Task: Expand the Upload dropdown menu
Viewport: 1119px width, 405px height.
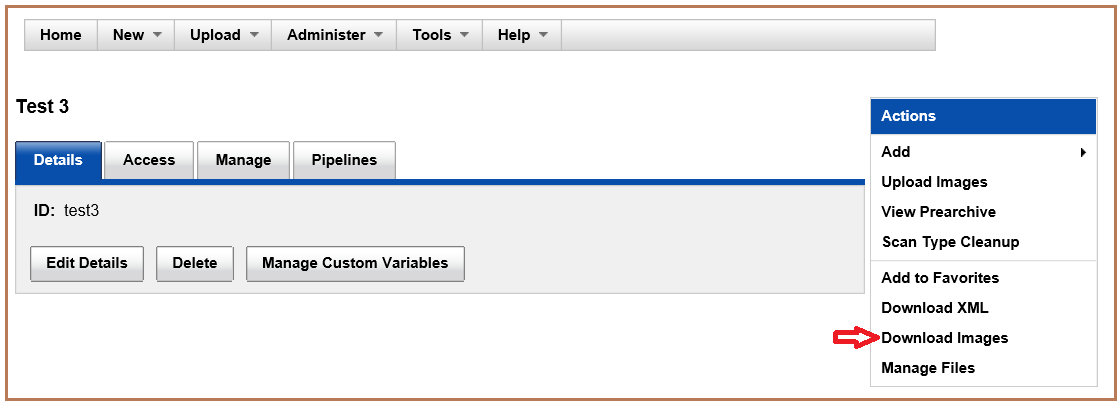Action: pyautogui.click(x=224, y=35)
